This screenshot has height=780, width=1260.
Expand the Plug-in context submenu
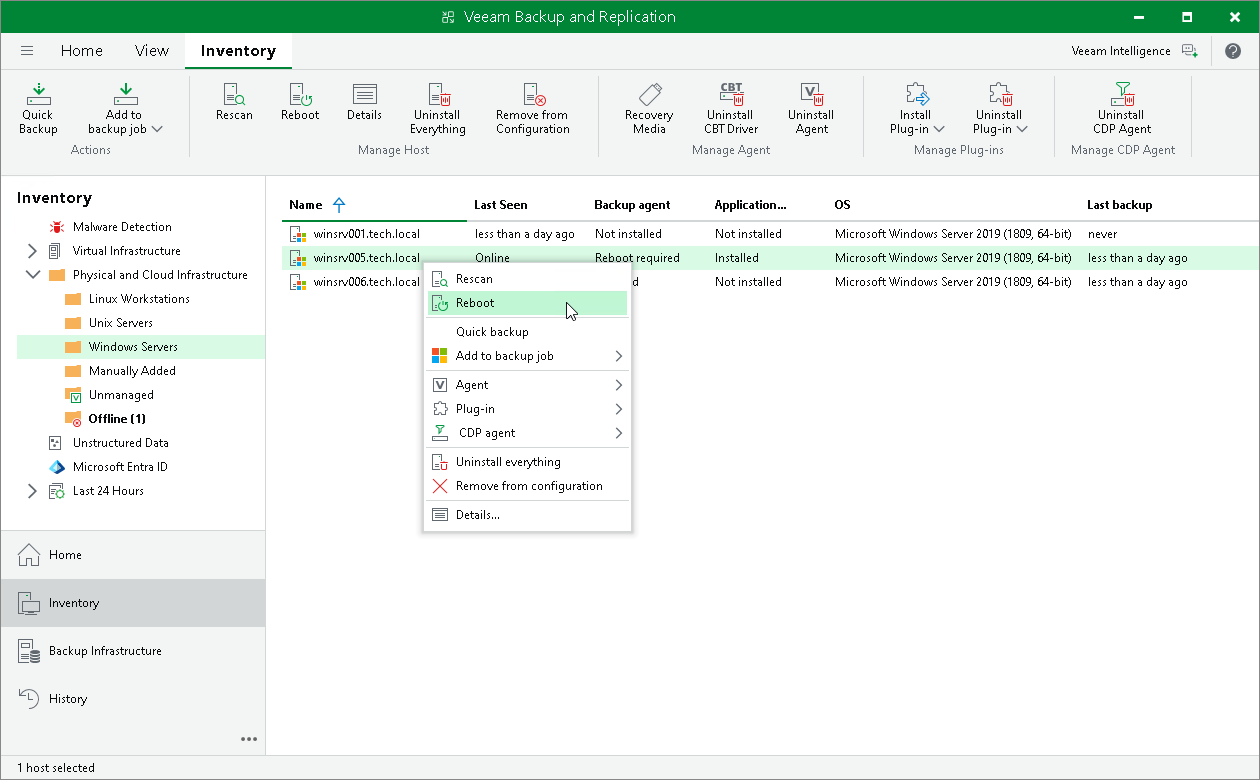[x=619, y=409]
